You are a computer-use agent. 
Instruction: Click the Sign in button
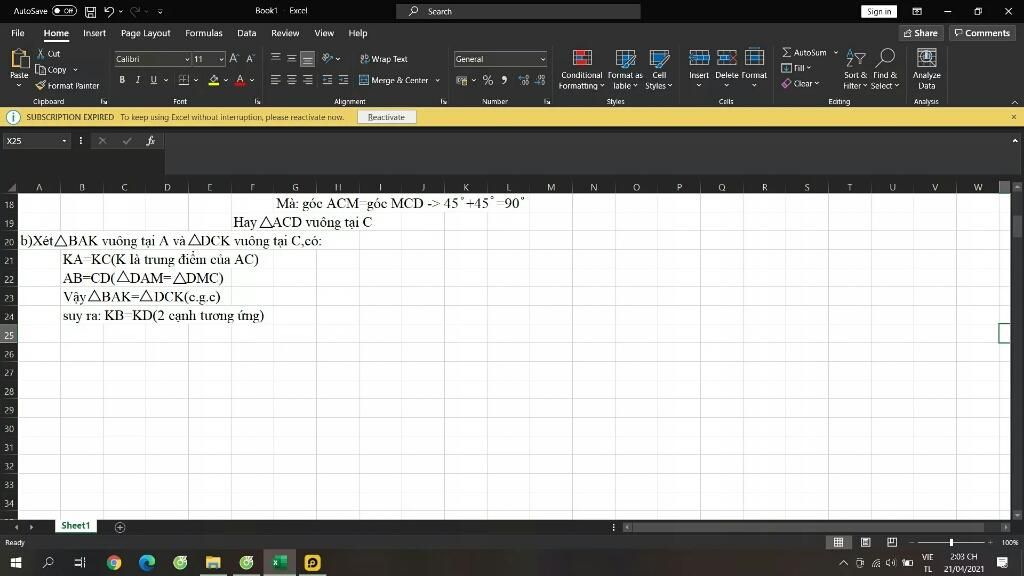879,12
